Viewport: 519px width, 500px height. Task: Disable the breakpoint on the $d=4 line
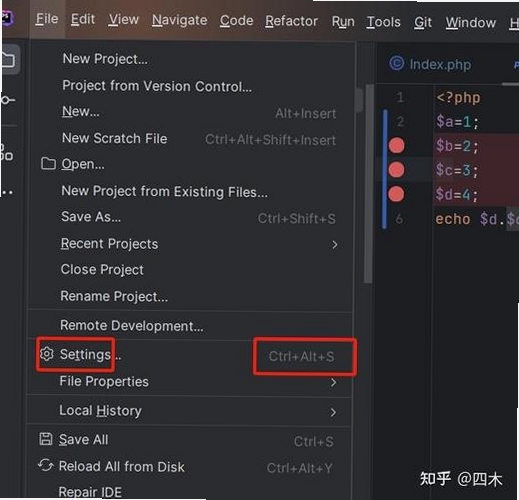[x=396, y=194]
